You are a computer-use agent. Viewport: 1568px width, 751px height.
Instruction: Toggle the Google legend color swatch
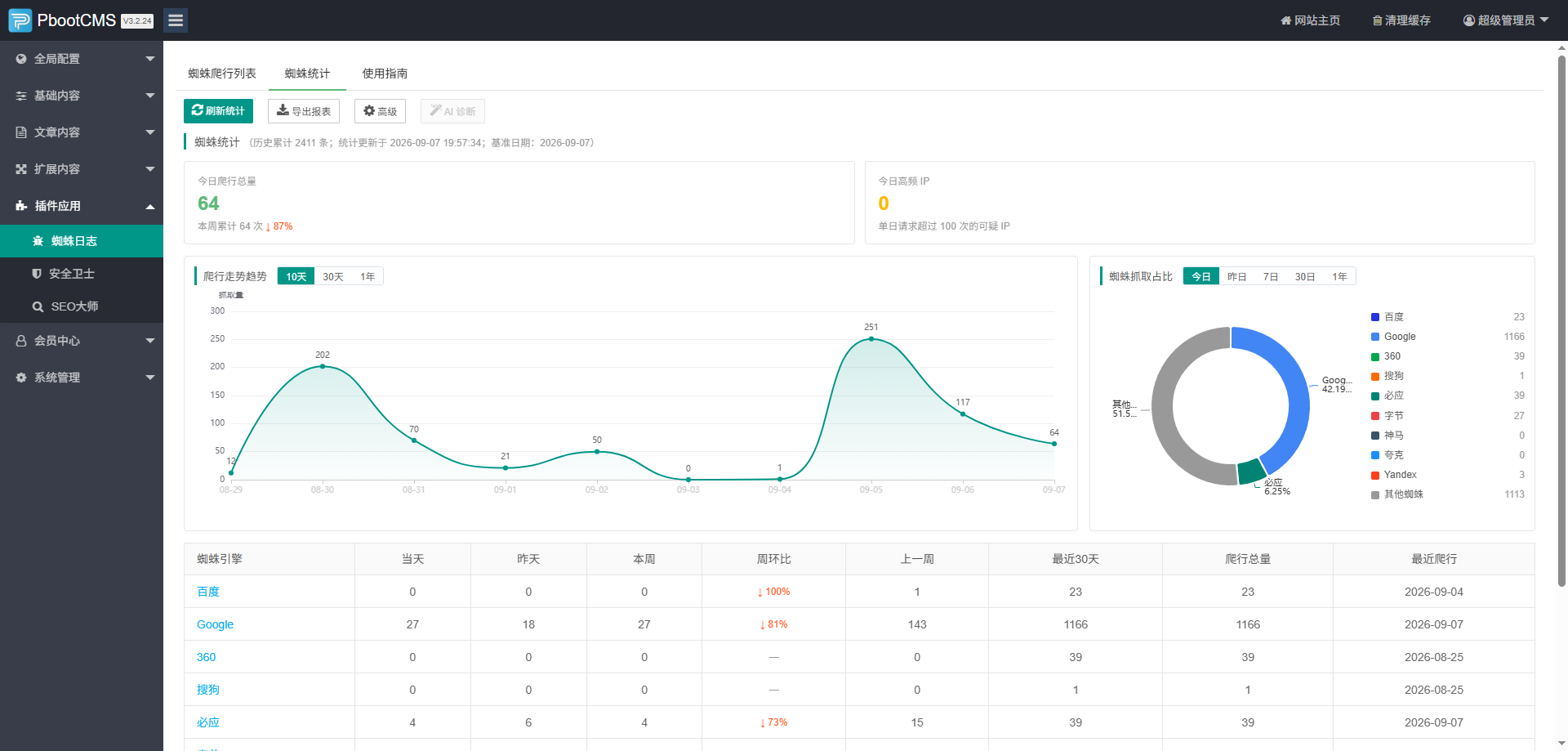click(x=1375, y=337)
